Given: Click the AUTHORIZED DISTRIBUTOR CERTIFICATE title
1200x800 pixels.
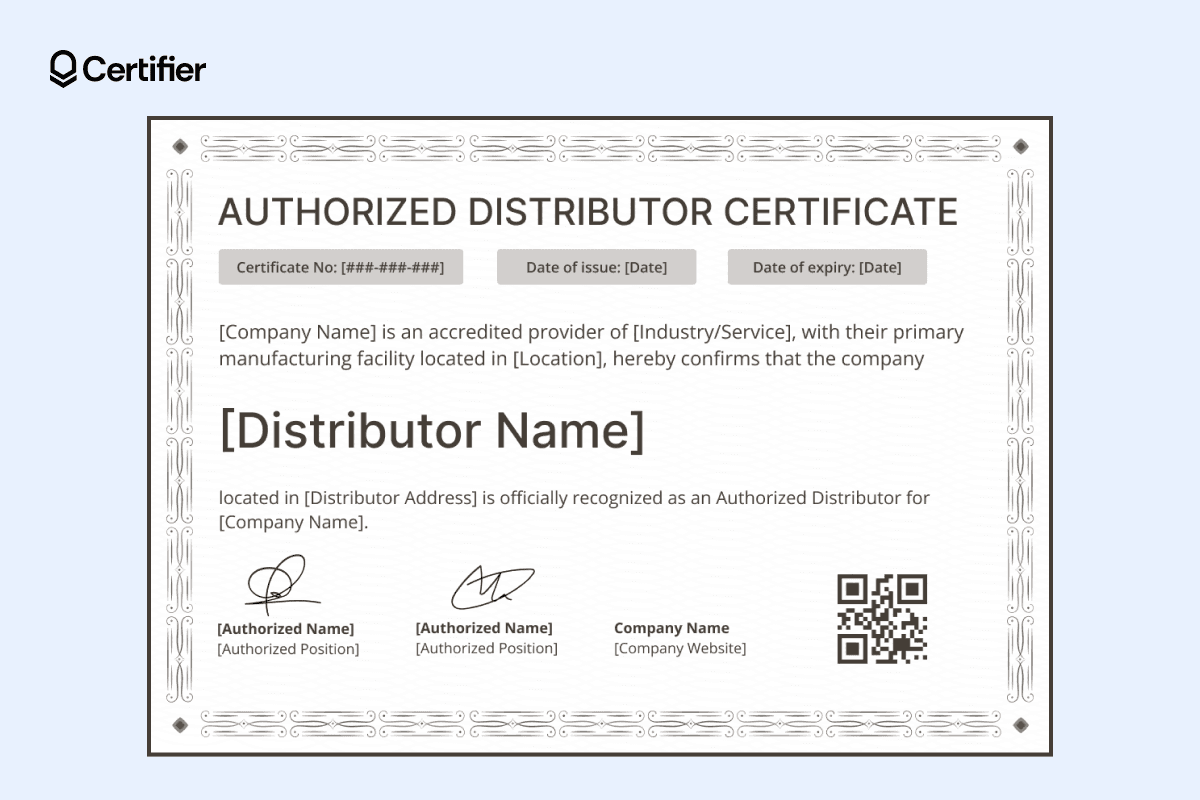Looking at the screenshot, I should coord(589,211).
